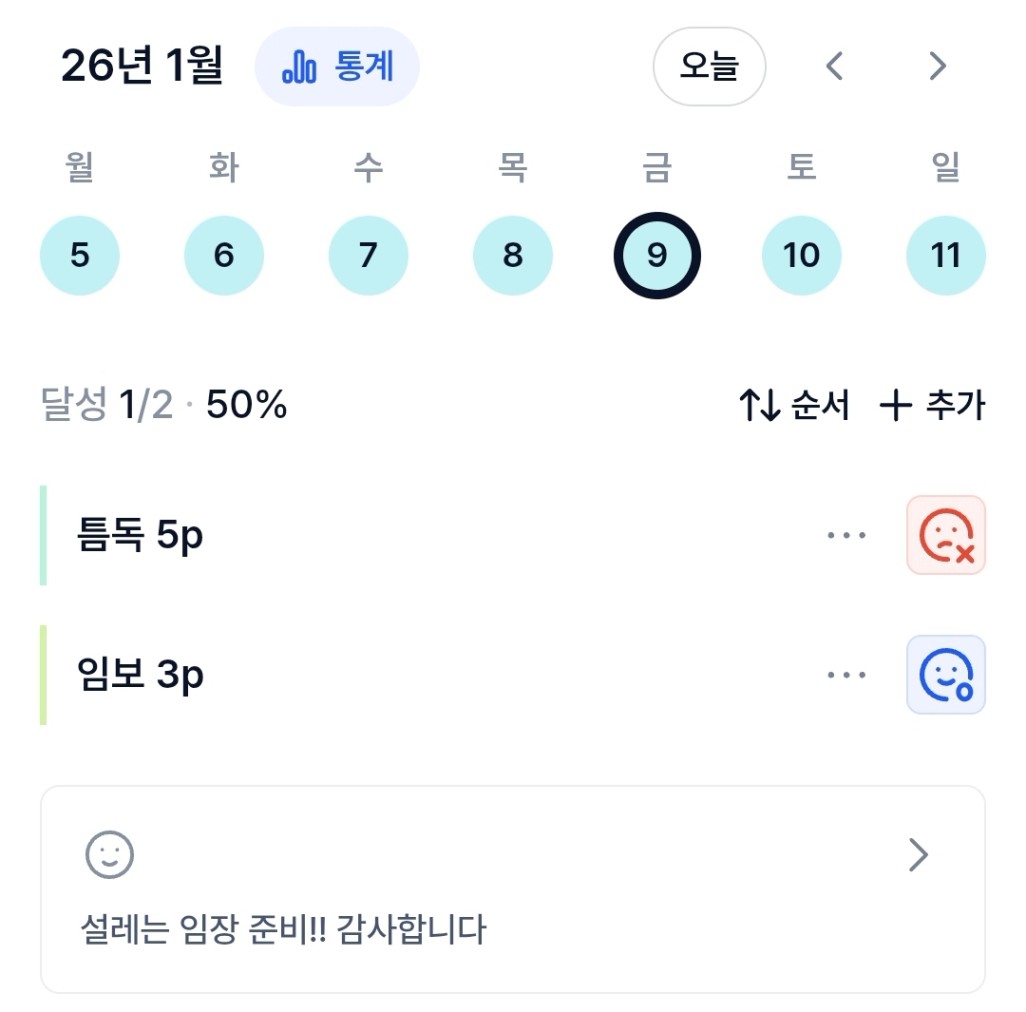The width and height of the screenshot is (1026, 1012).
Task: Go to the previous week arrow
Action: click(835, 67)
